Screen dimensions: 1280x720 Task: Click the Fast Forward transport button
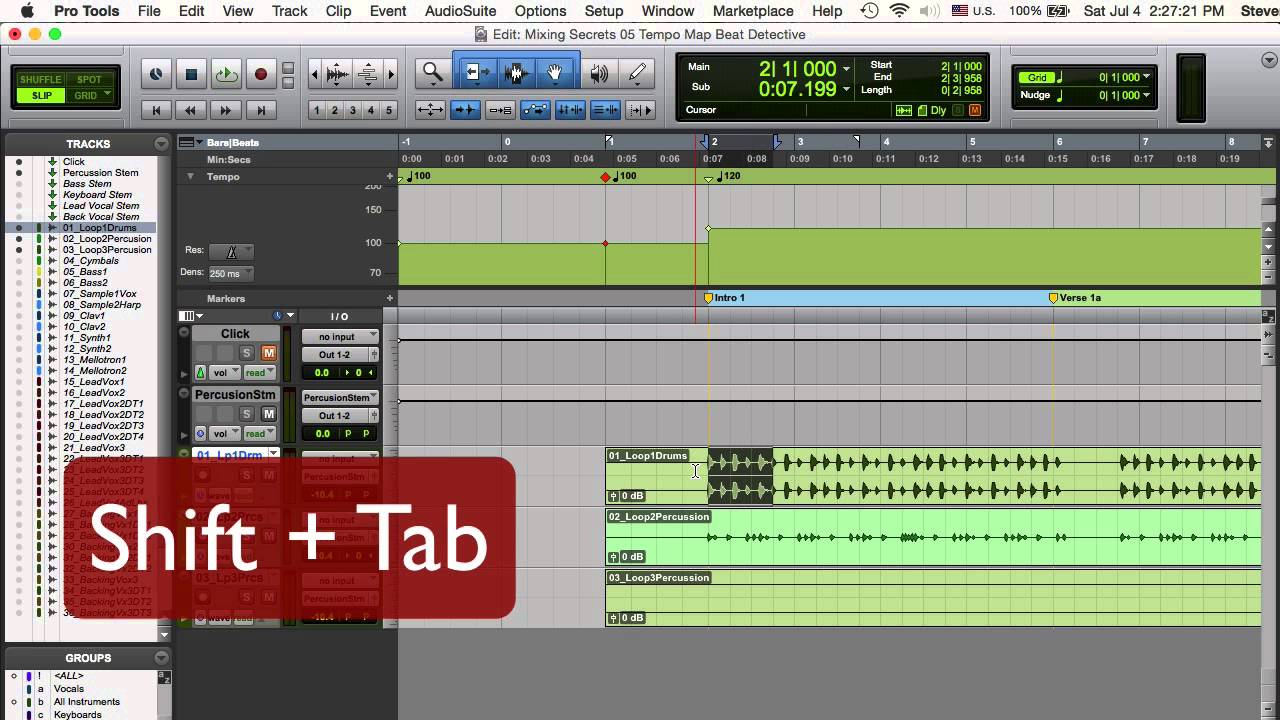226,110
